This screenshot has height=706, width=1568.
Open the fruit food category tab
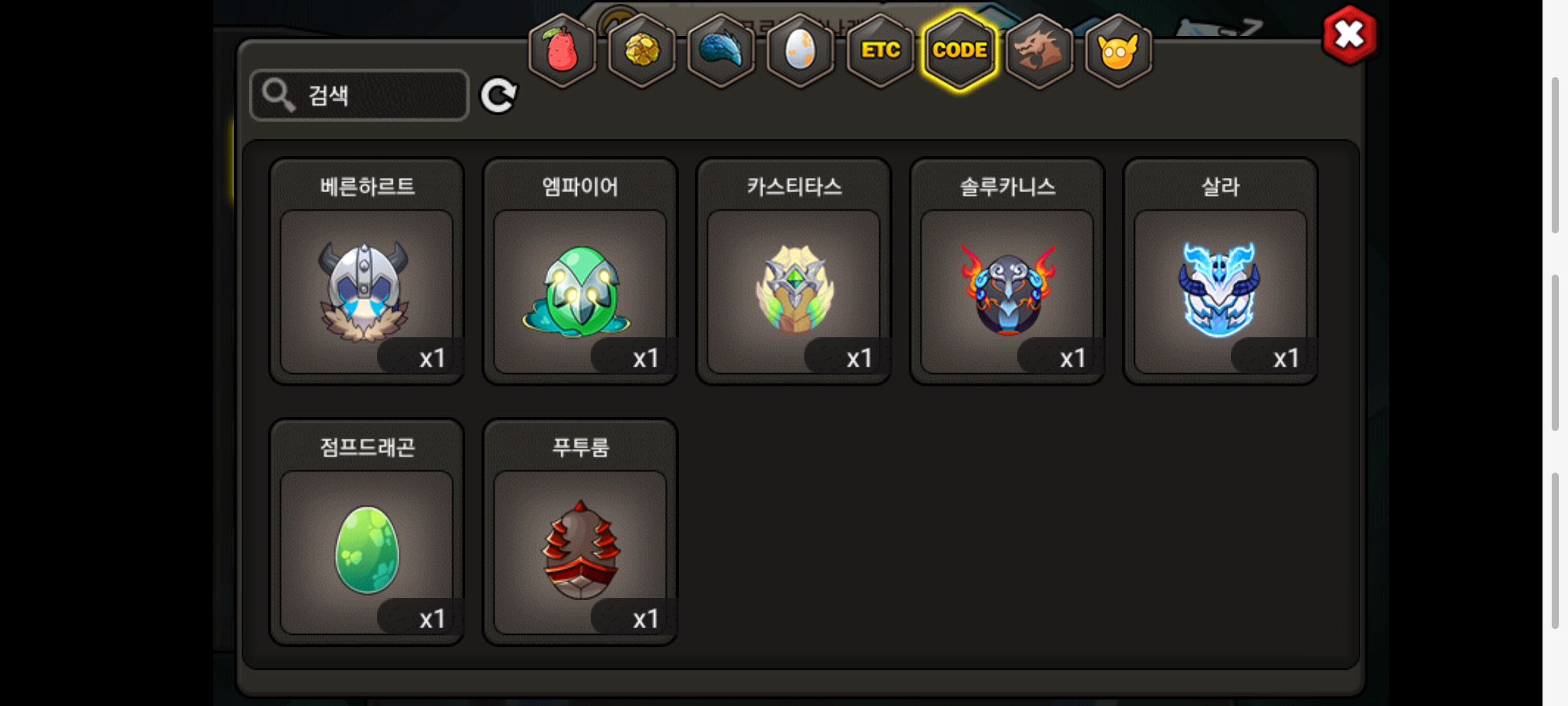[562, 51]
